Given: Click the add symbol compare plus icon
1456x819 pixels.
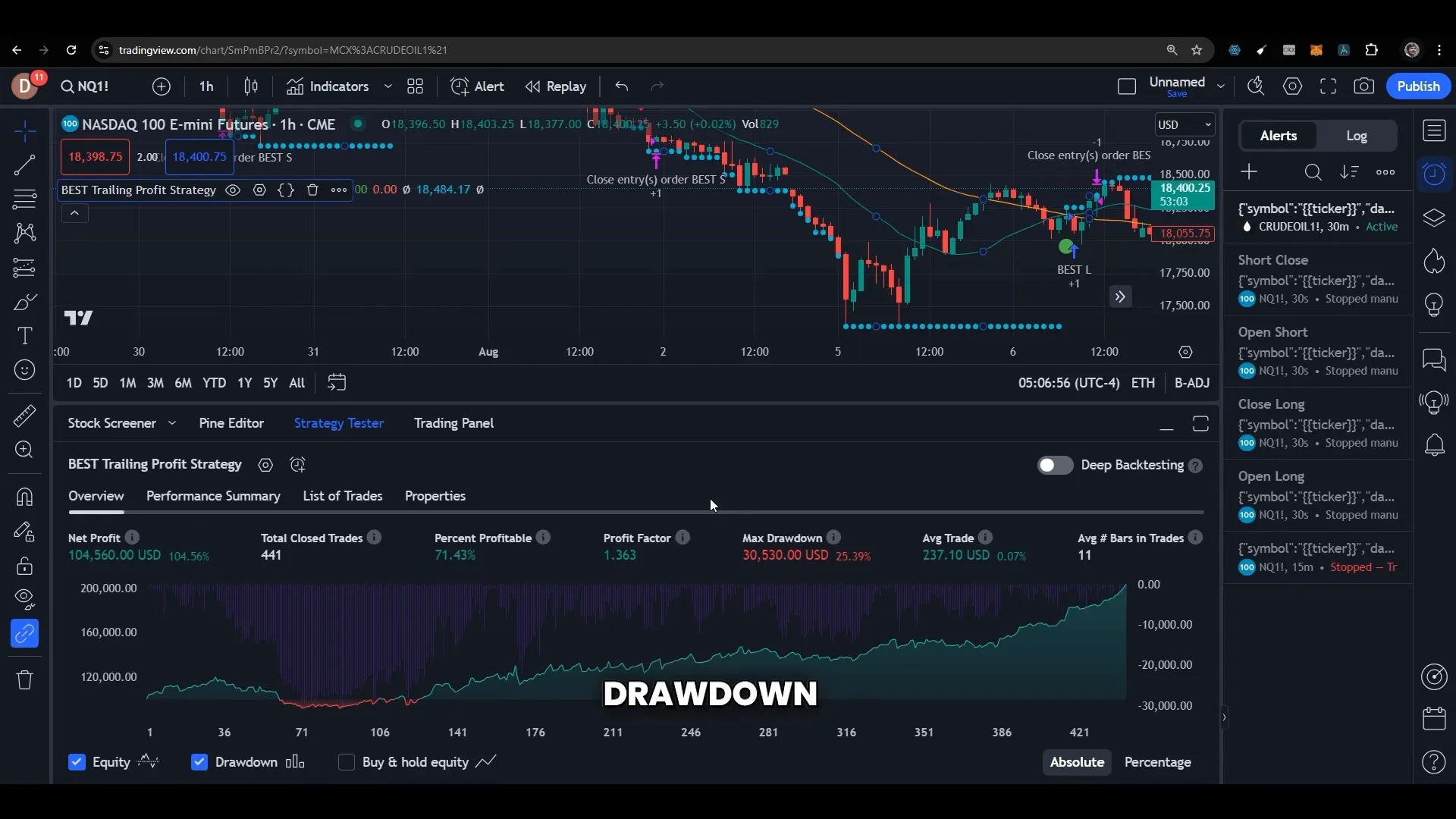Looking at the screenshot, I should 161,86.
